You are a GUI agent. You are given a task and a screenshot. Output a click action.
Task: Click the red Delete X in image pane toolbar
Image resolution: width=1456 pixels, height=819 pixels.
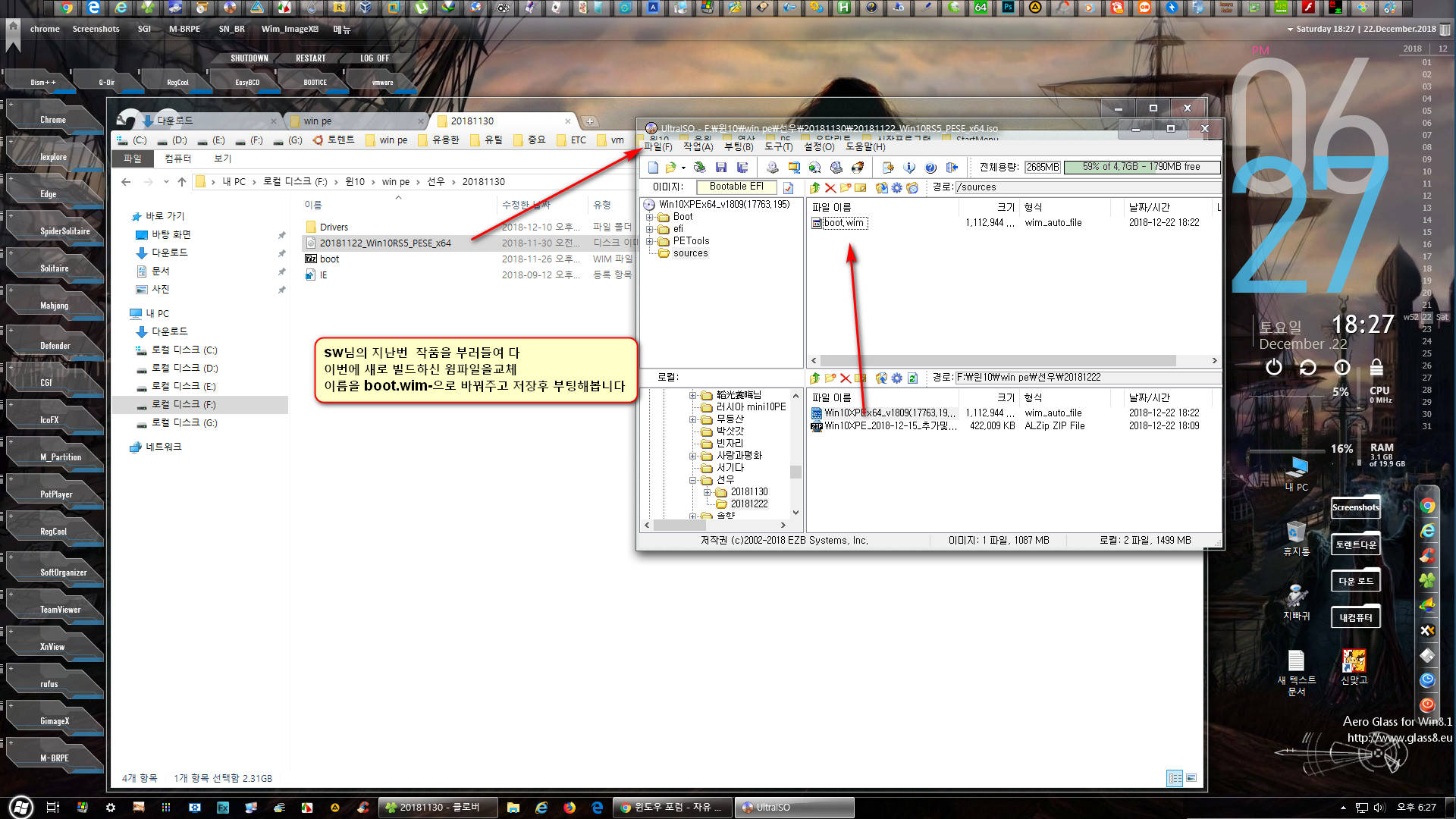(x=830, y=187)
